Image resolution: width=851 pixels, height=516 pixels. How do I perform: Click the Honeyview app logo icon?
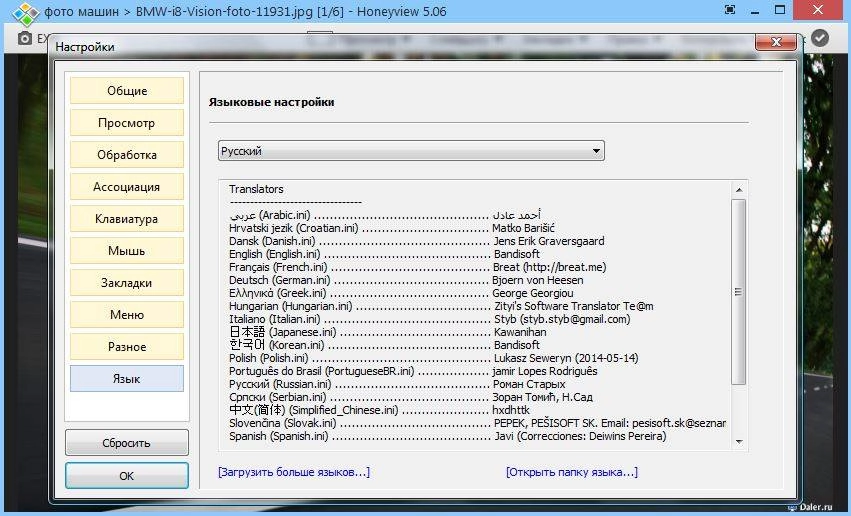(25, 14)
